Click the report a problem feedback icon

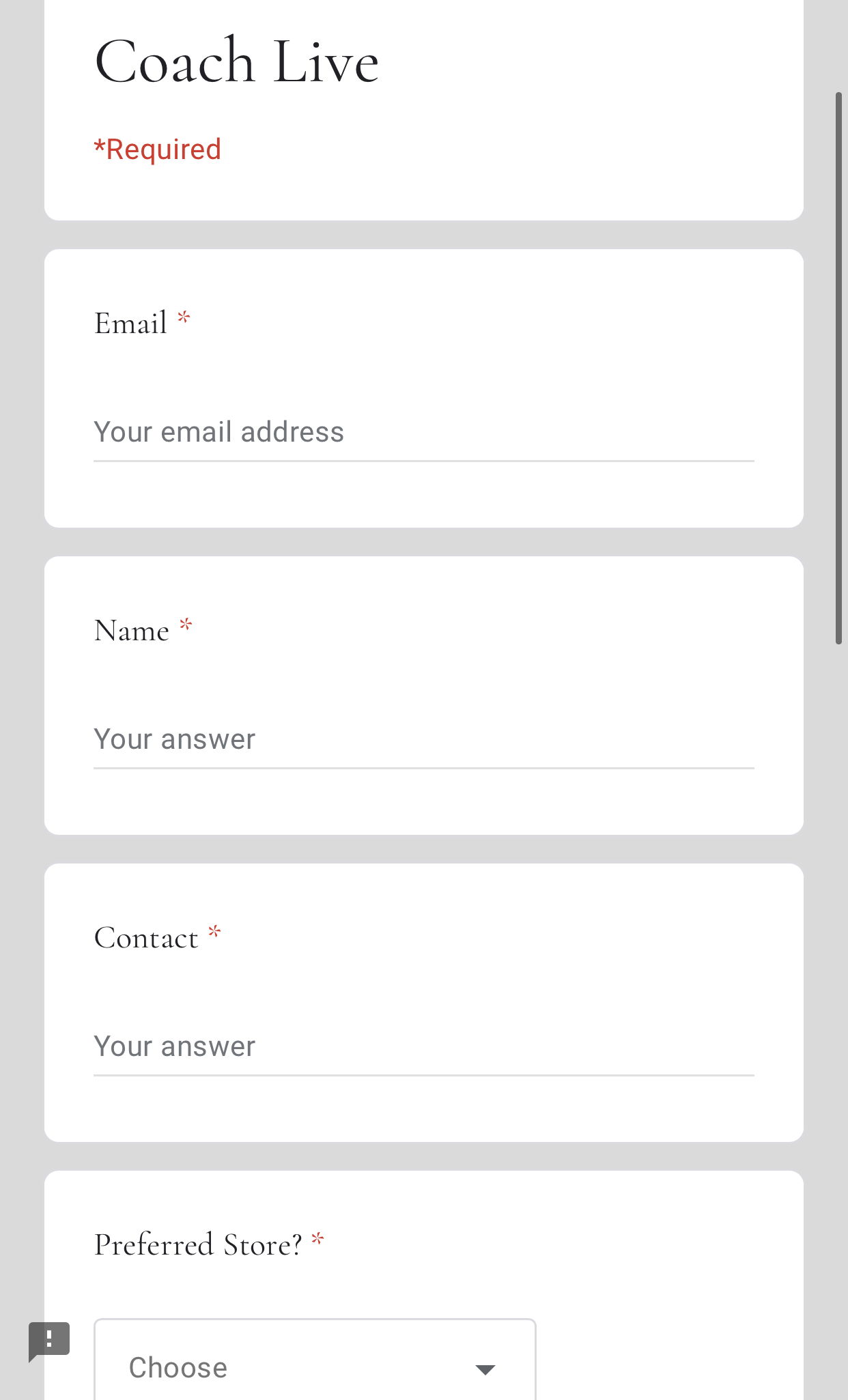(49, 1339)
